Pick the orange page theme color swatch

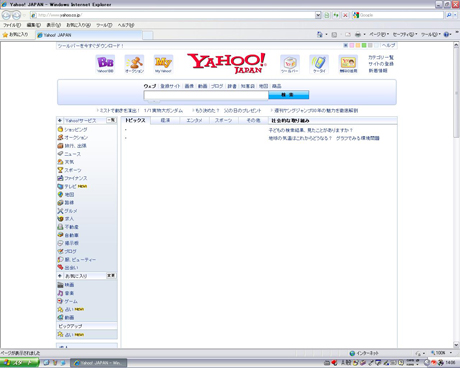358,45
